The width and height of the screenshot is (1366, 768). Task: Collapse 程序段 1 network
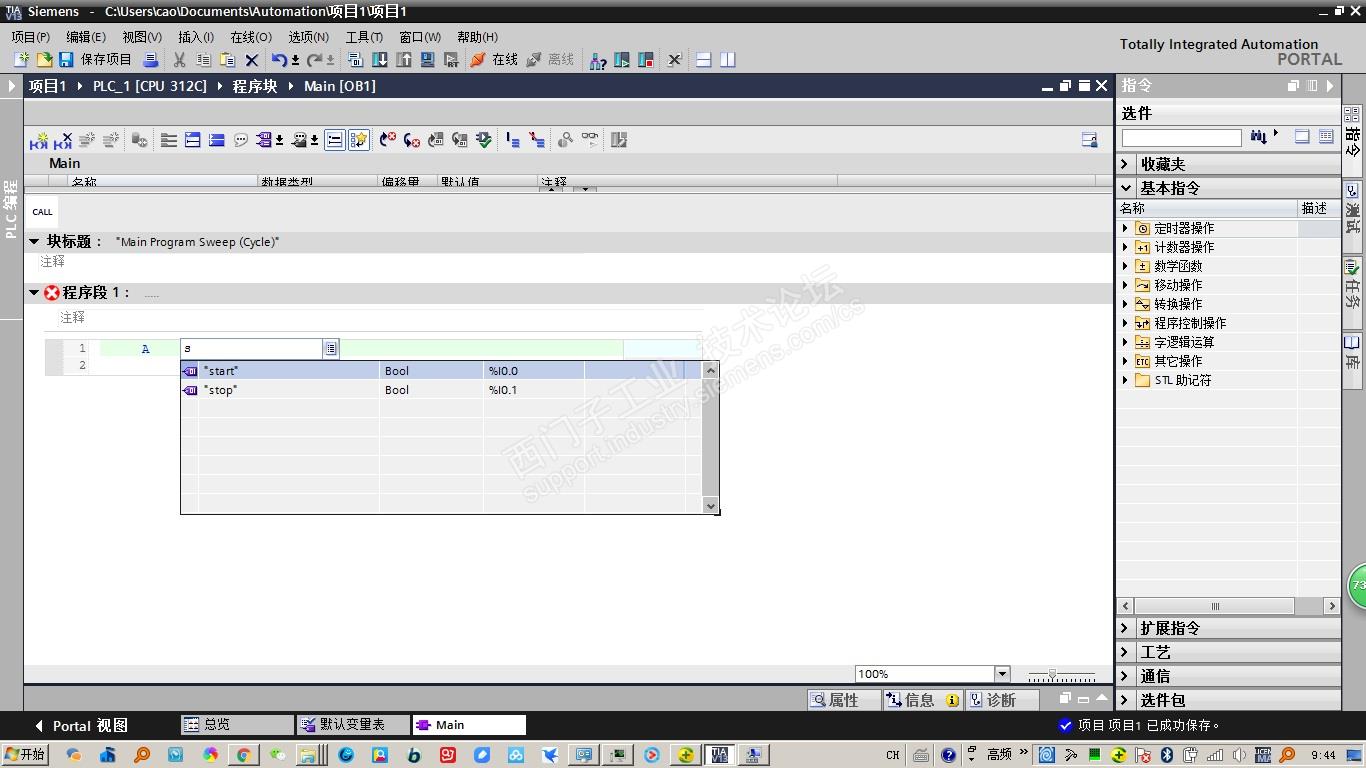34,293
